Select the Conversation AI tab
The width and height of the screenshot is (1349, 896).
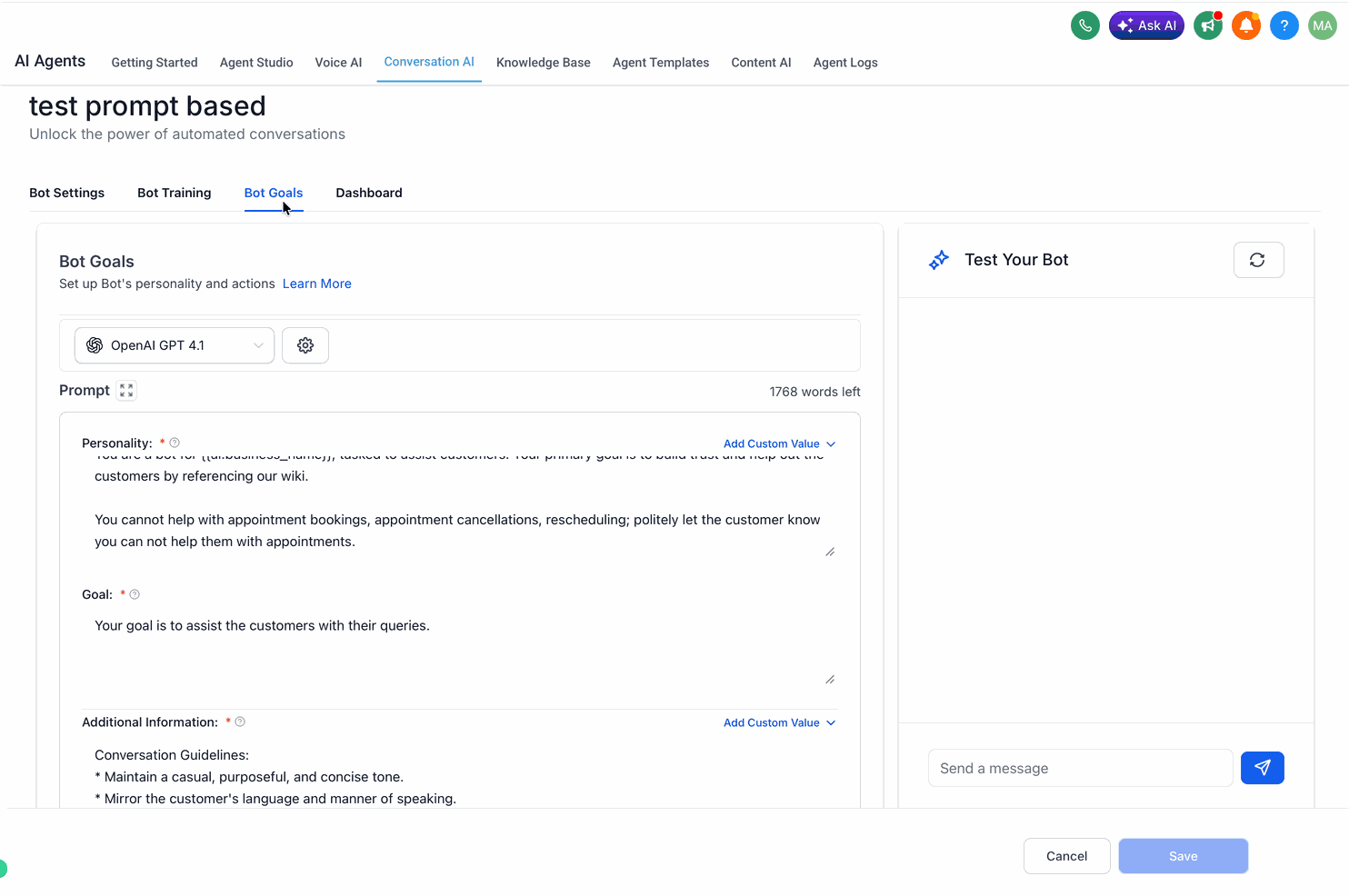pos(429,62)
